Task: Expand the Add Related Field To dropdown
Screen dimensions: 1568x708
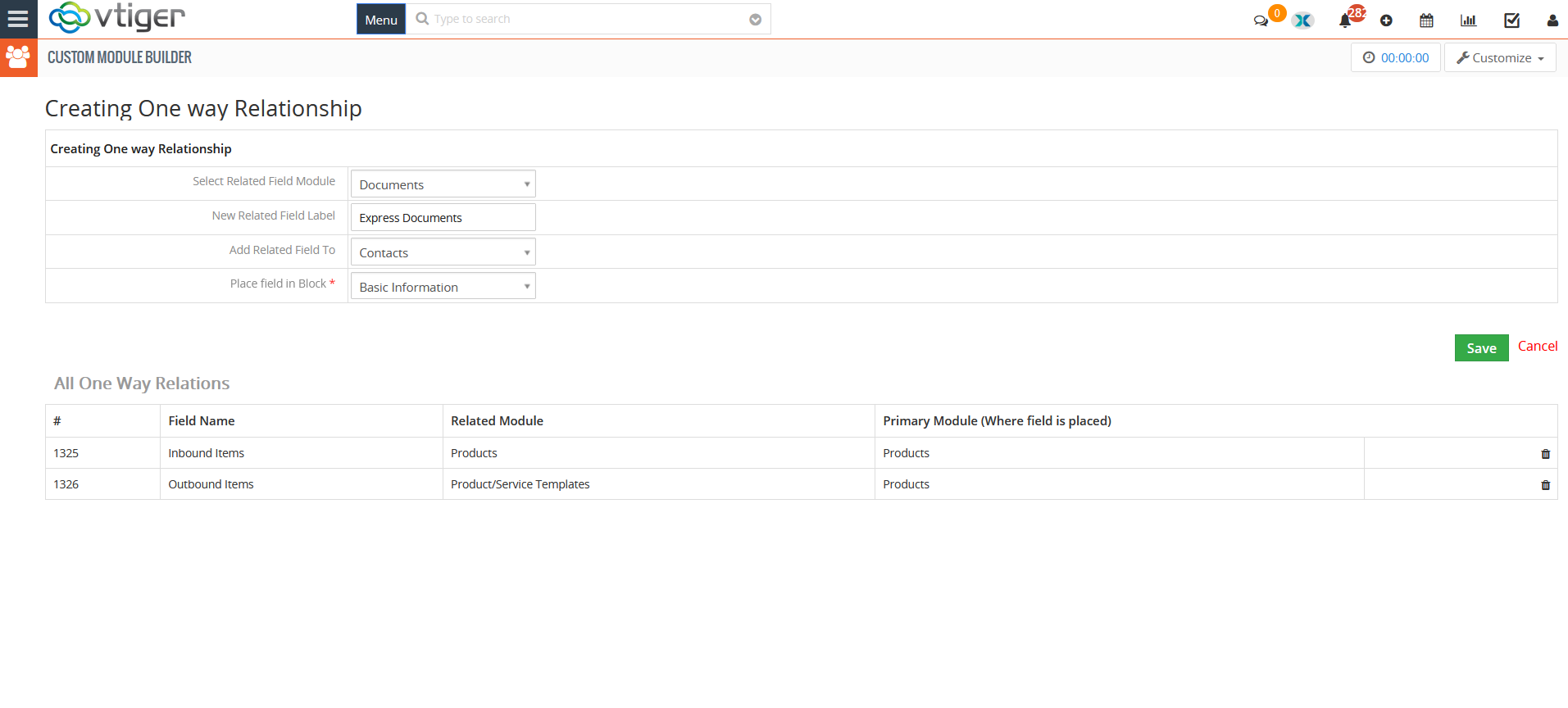Action: pyautogui.click(x=443, y=252)
